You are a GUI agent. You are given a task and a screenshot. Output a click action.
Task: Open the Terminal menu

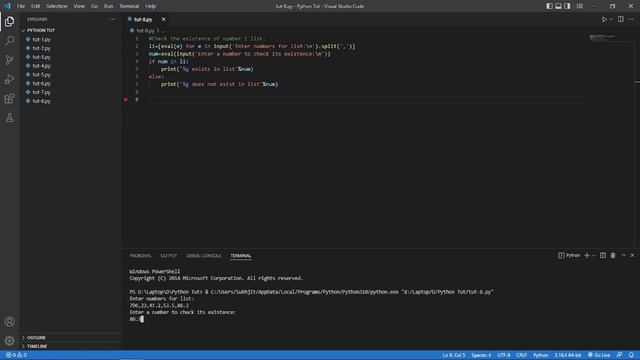[129, 6]
